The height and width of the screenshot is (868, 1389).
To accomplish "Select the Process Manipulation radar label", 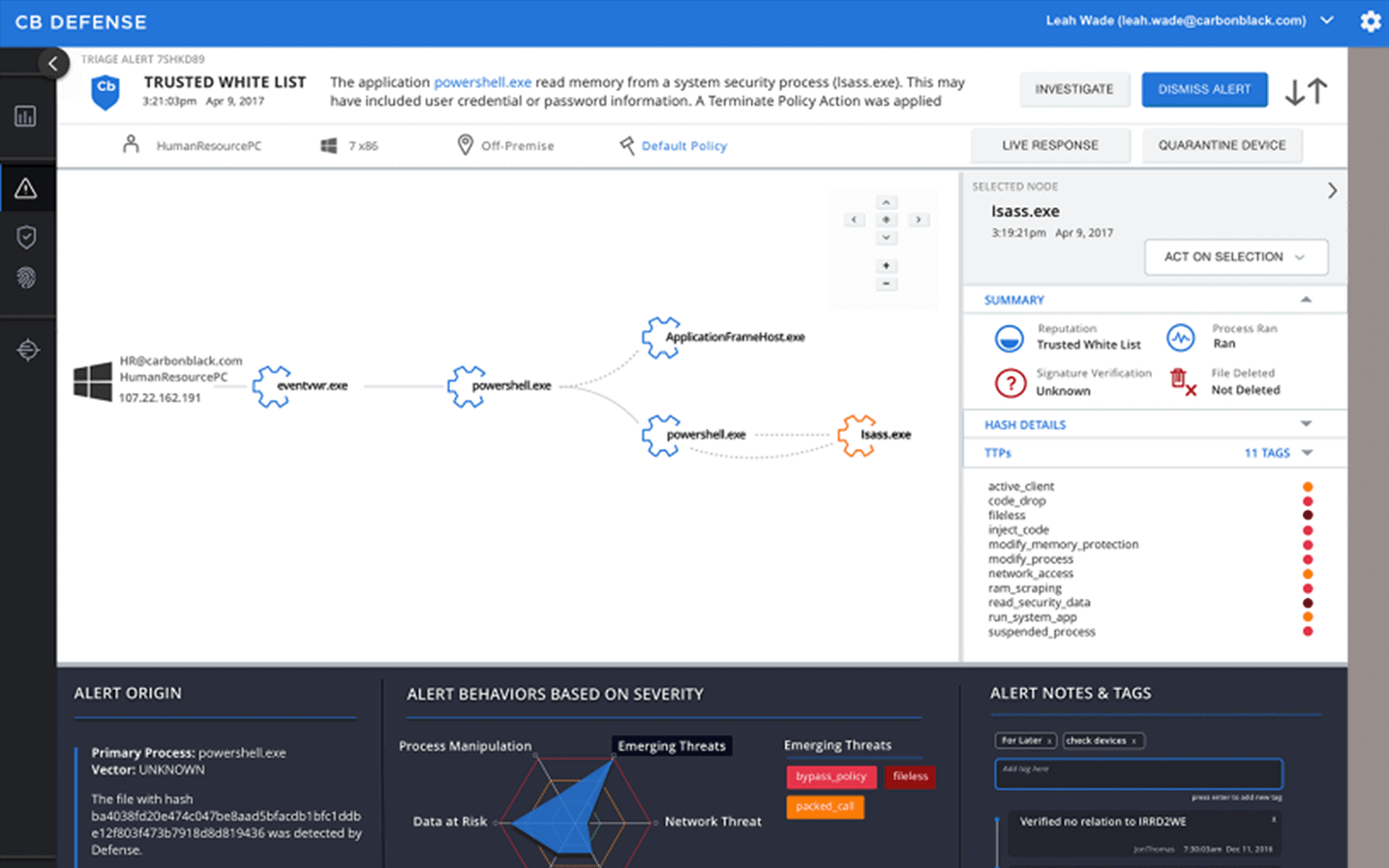I will (x=466, y=746).
